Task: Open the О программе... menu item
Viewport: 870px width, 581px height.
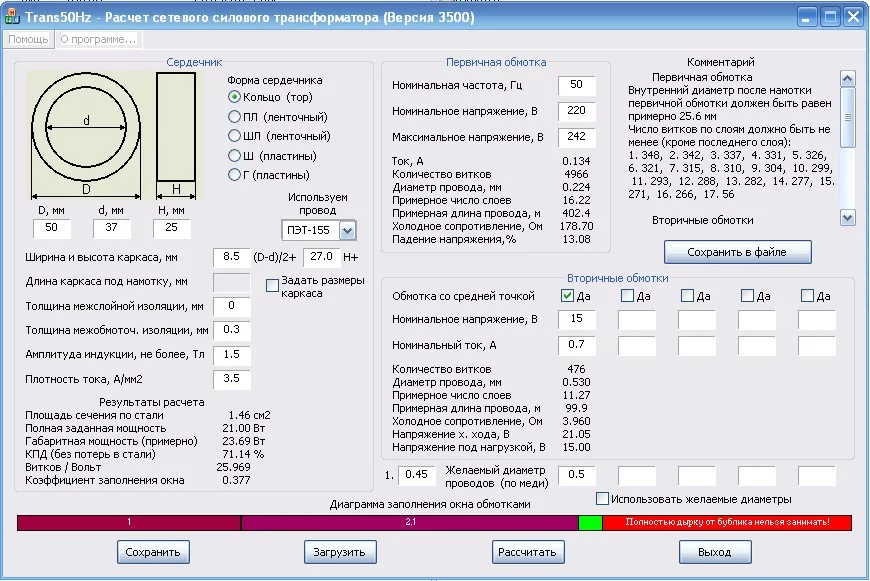Action: (x=97, y=39)
